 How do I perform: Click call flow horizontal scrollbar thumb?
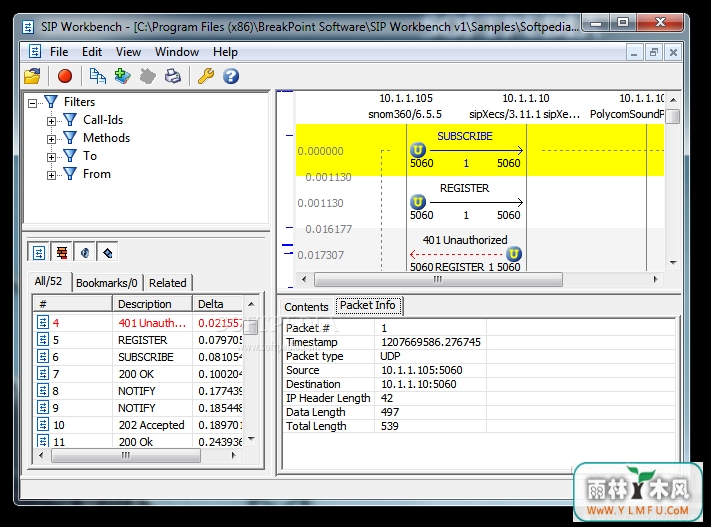(x=438, y=279)
